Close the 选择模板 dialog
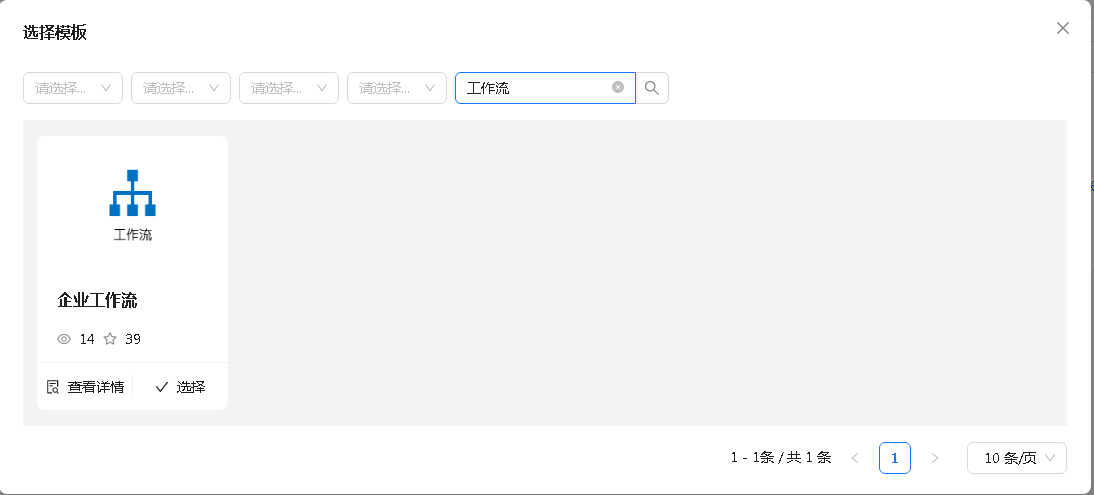Screen dimensions: 1094x495 pyautogui.click(x=1063, y=28)
